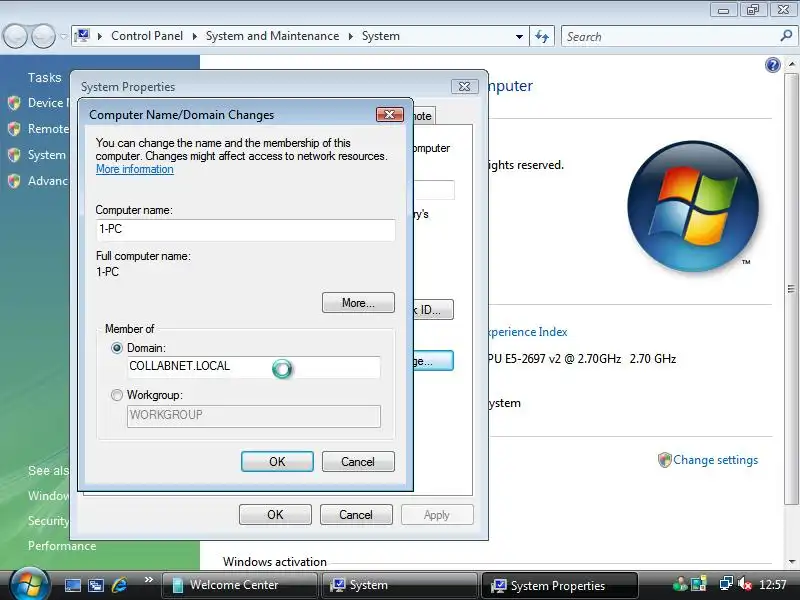Click the computer icon in address bar
The height and width of the screenshot is (600, 800).
82,36
